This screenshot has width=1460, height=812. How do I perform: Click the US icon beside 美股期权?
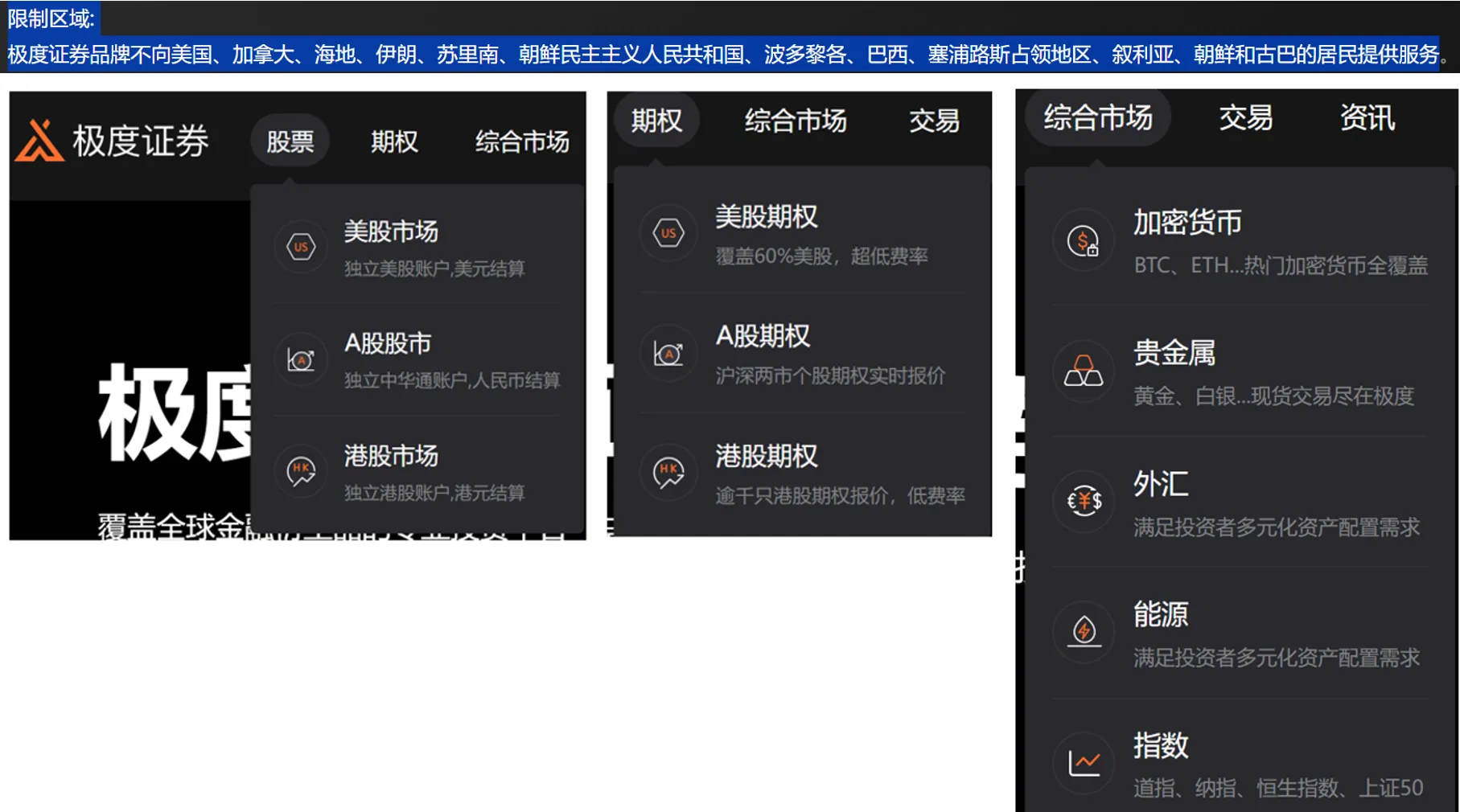[668, 233]
